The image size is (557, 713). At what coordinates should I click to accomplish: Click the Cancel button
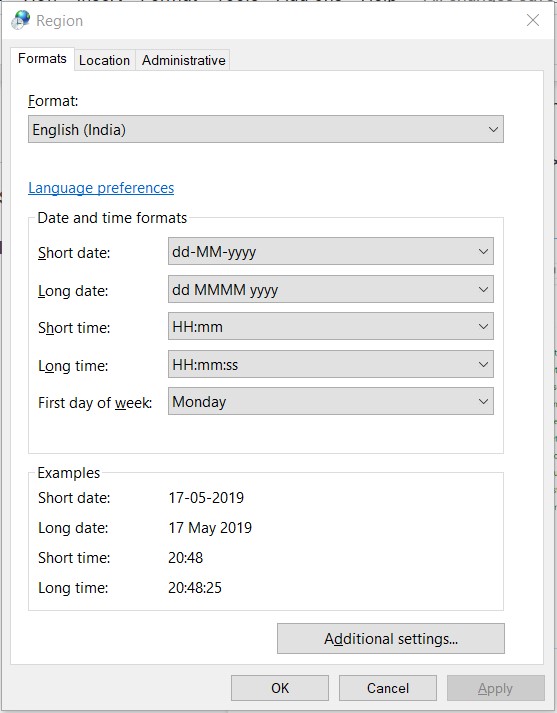[x=388, y=688]
